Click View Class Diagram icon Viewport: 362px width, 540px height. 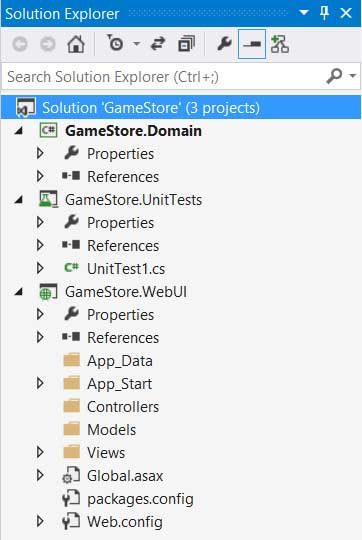[280, 44]
